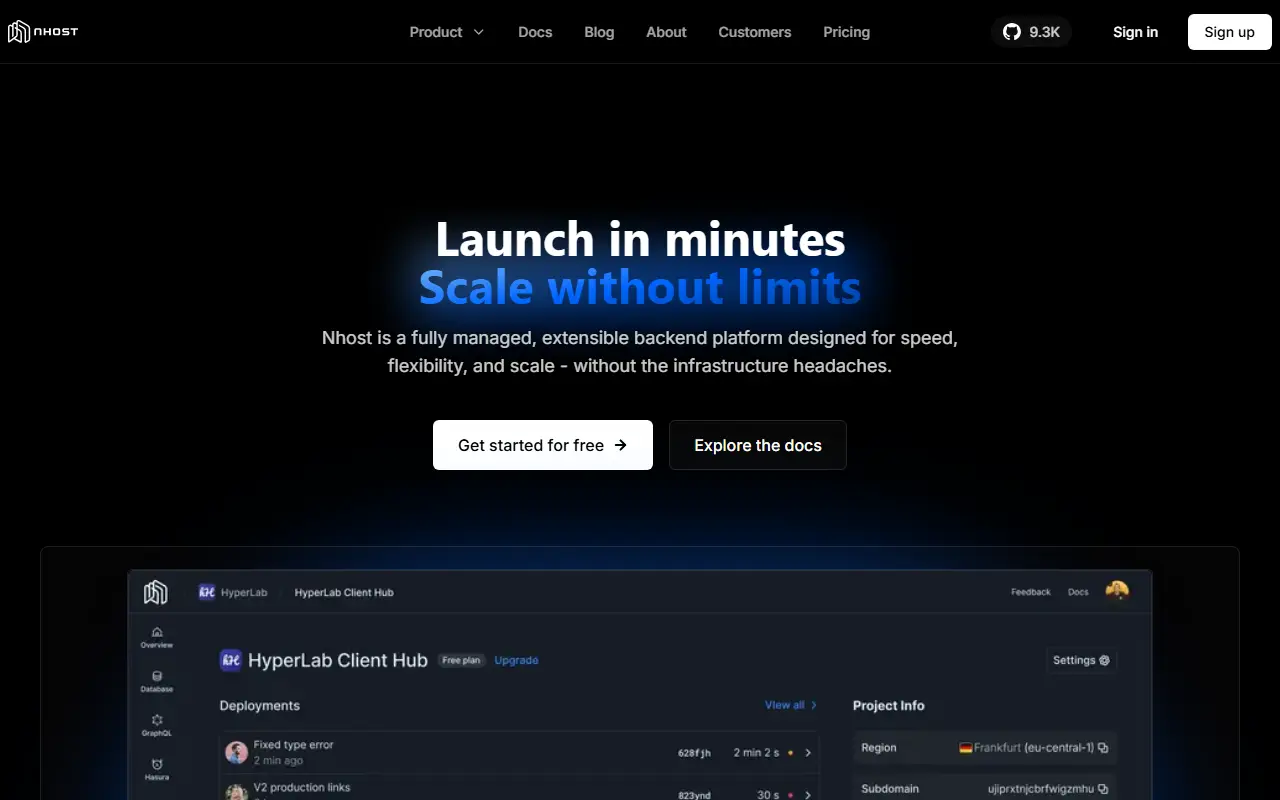
Task: Click View all deployments link
Action: (791, 705)
